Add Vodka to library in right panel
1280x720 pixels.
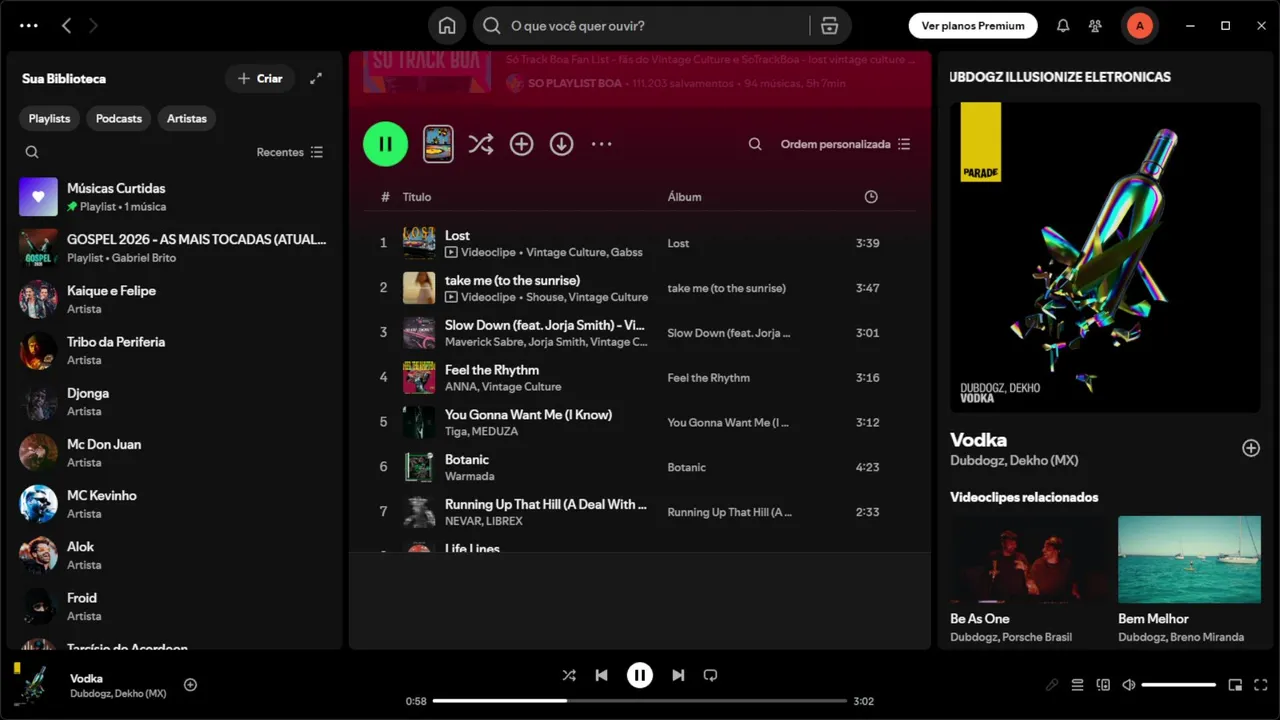1250,448
